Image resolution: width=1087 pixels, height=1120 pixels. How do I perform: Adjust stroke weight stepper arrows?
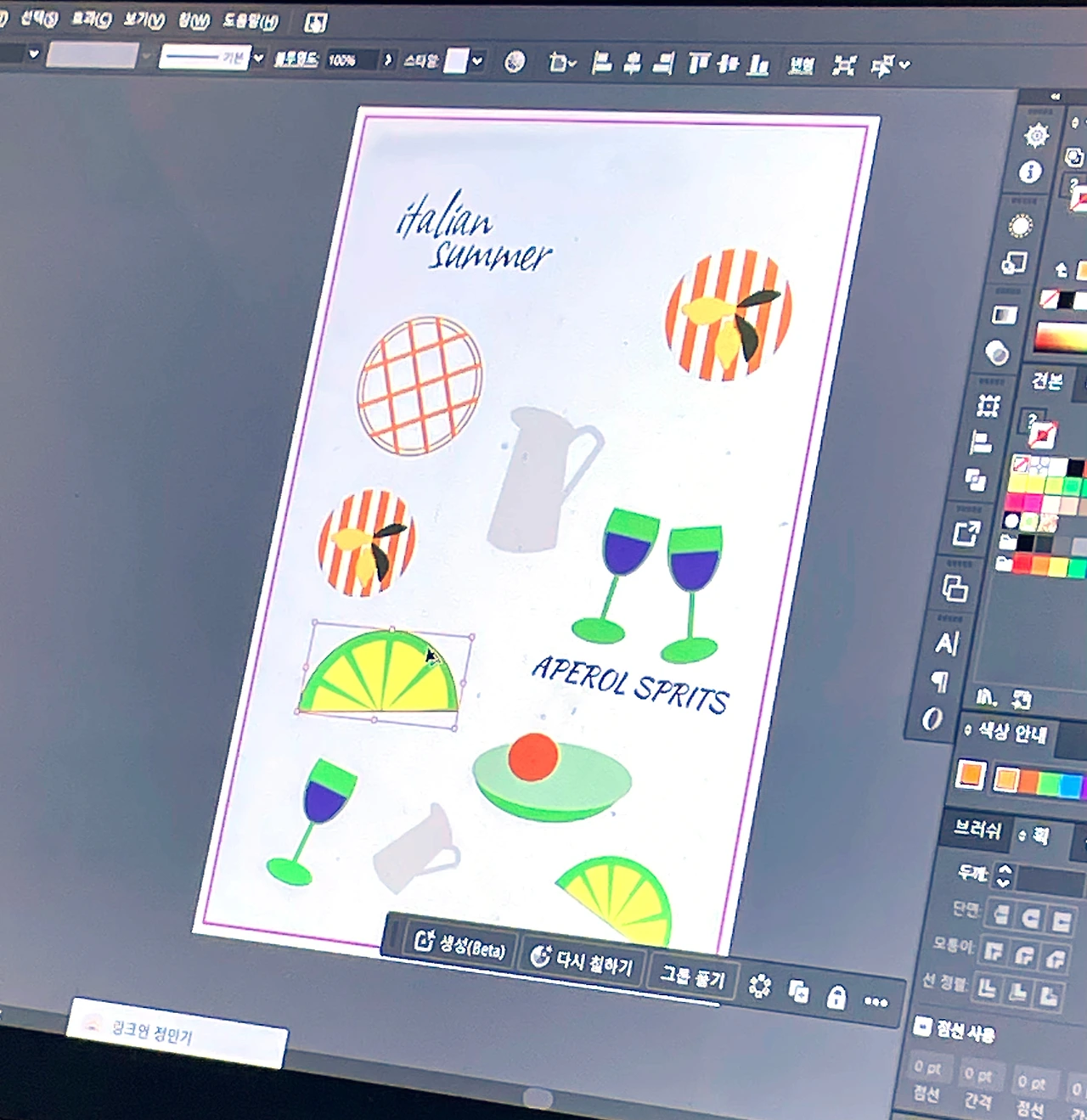coord(1005,875)
